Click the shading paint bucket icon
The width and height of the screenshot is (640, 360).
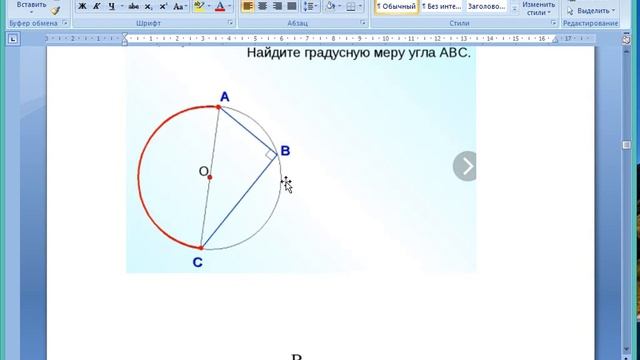(x=330, y=6)
